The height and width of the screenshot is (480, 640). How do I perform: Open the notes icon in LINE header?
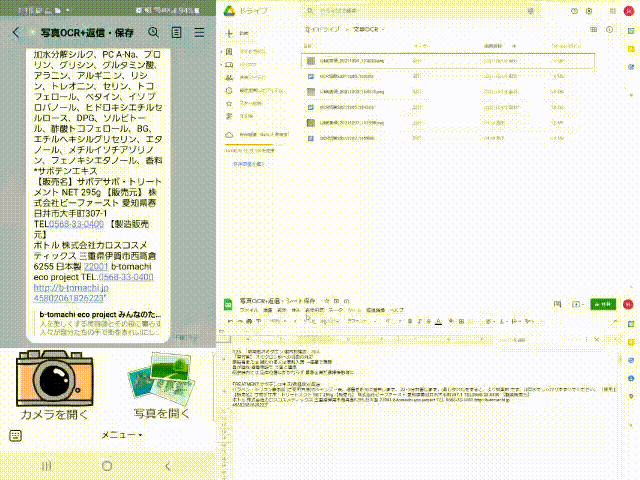tap(176, 32)
